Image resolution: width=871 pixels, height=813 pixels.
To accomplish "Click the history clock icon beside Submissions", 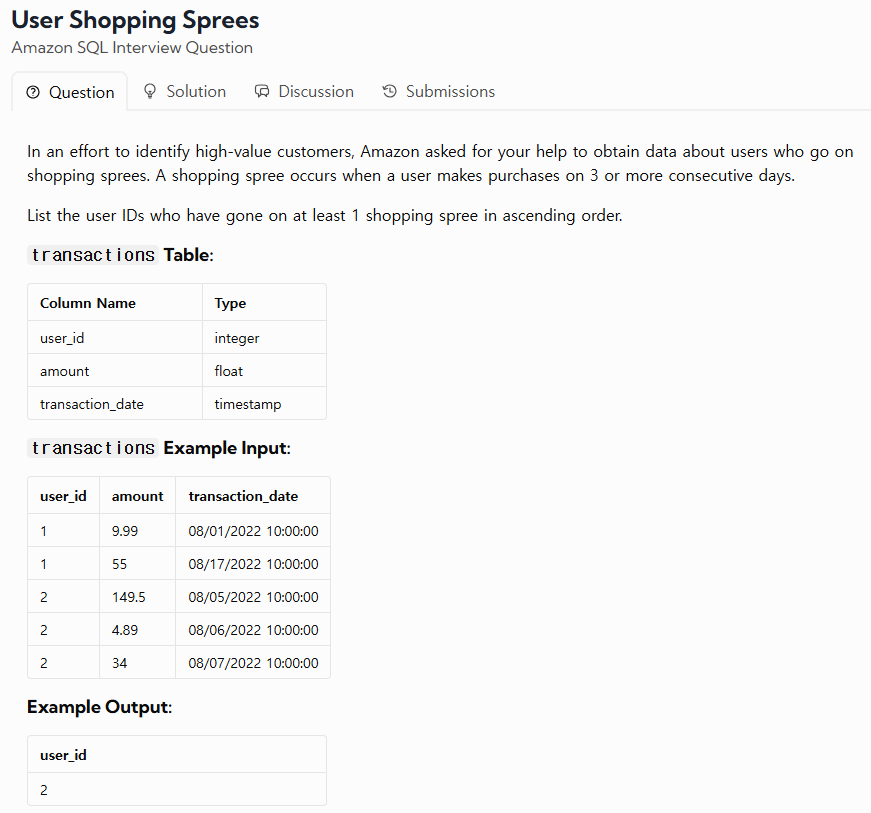I will coord(389,91).
